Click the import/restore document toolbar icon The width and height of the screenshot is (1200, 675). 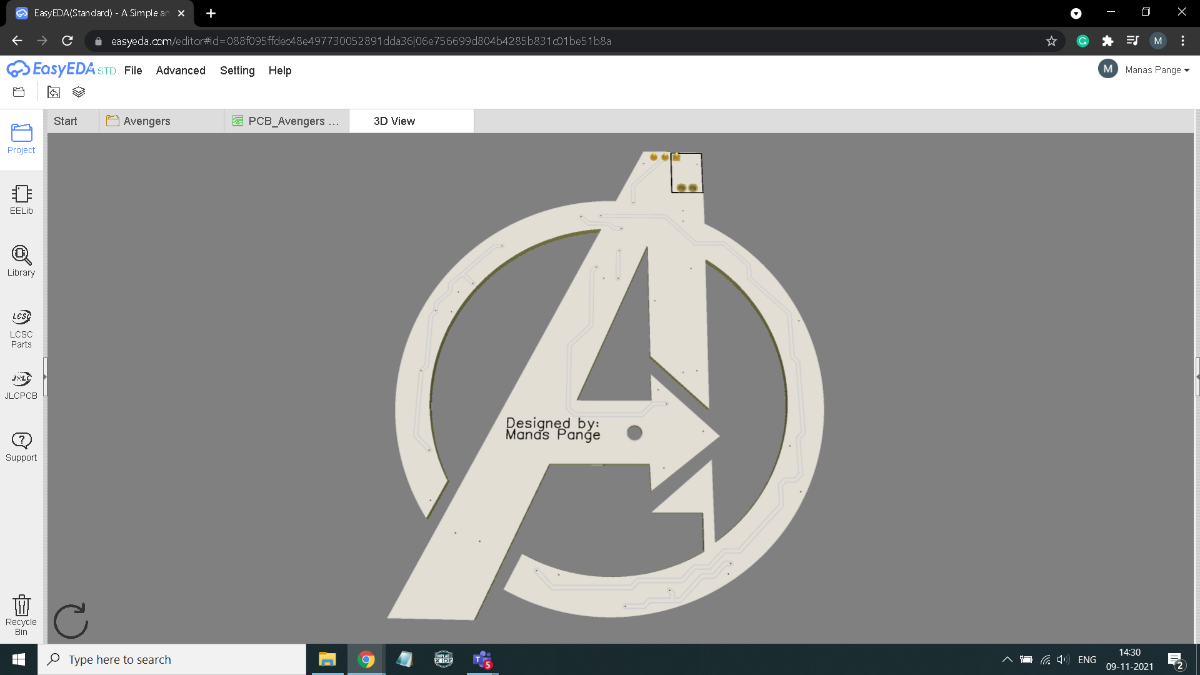54,92
